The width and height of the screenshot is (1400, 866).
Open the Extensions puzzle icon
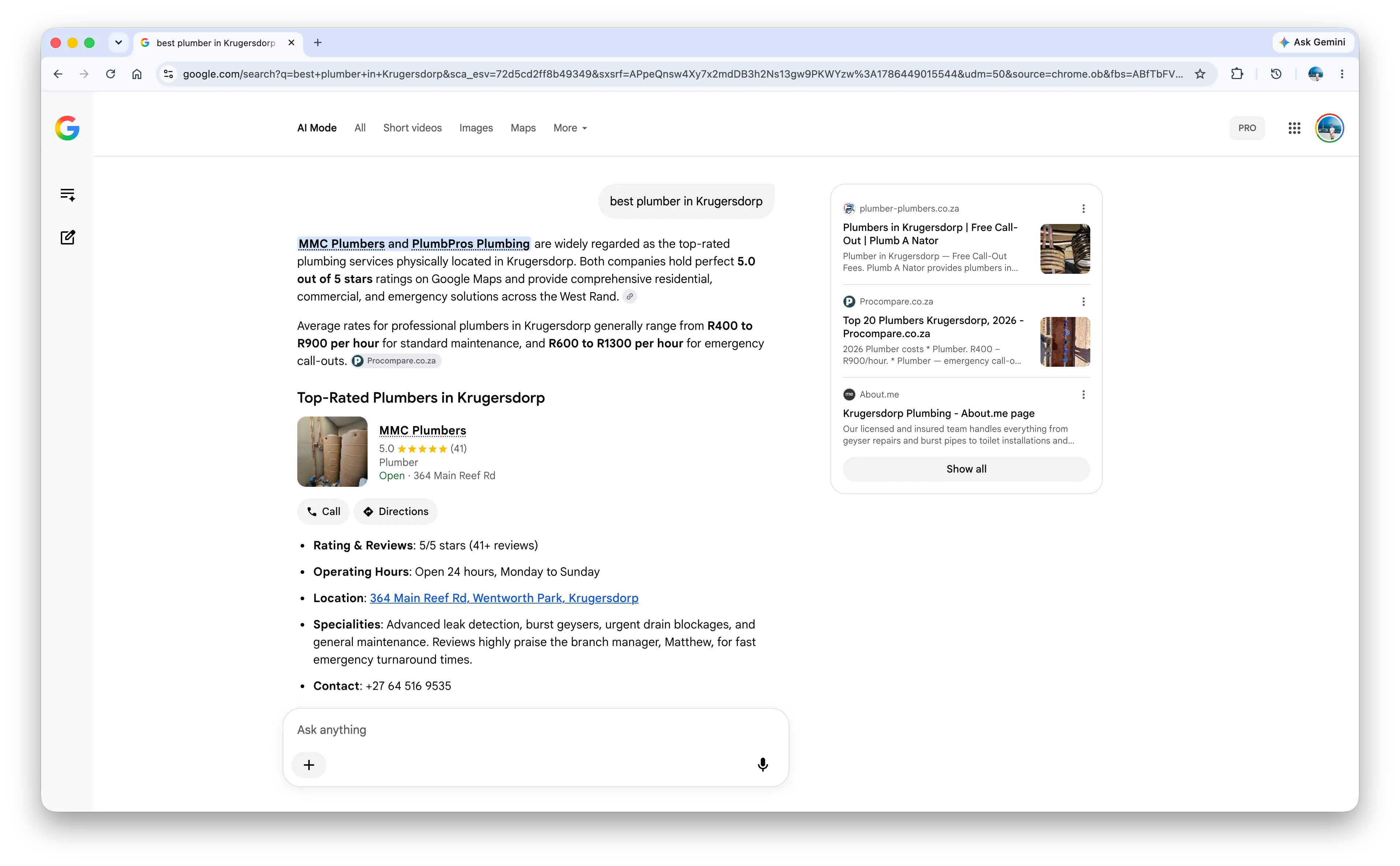tap(1237, 74)
